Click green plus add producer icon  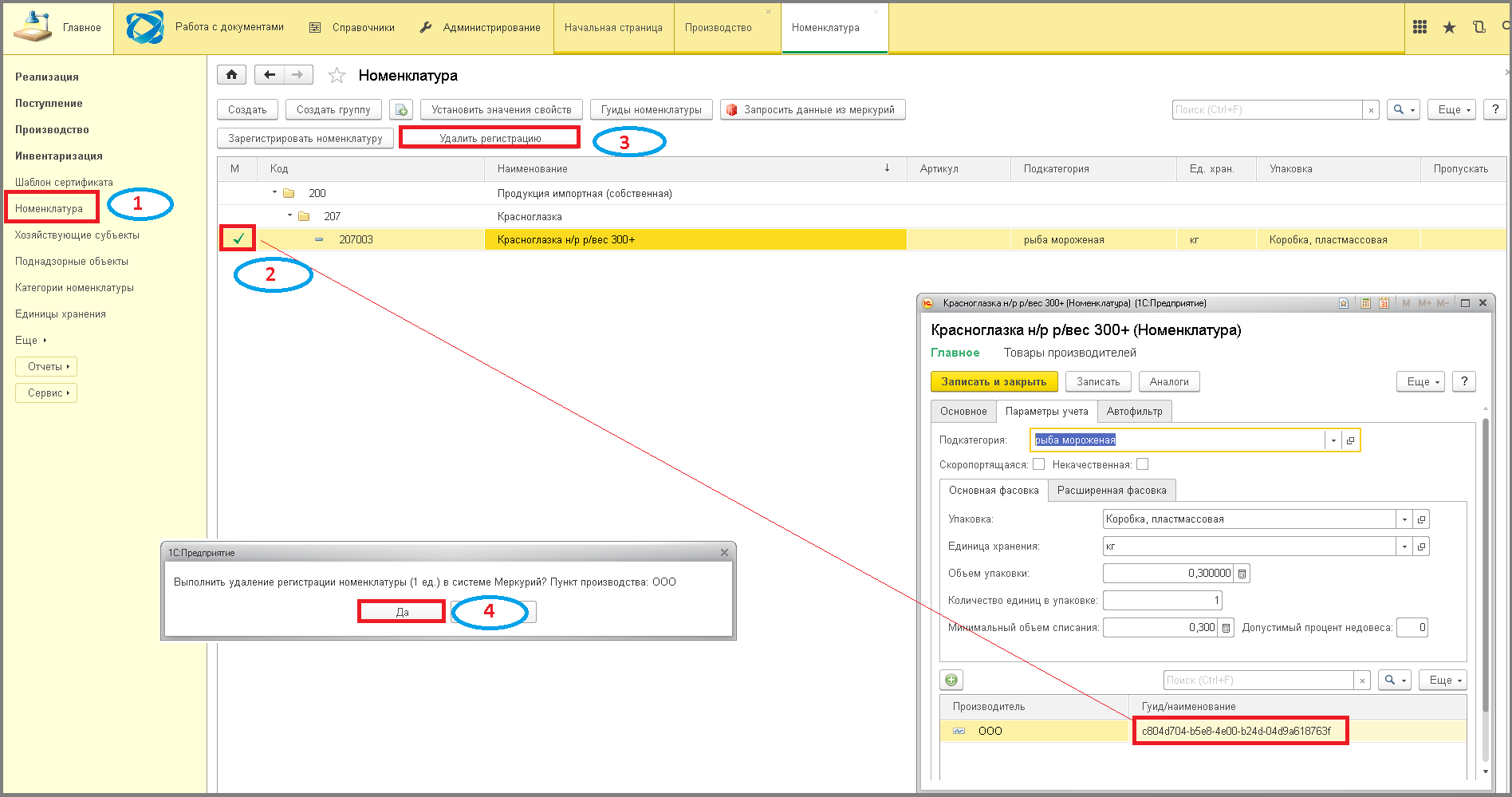click(x=951, y=681)
